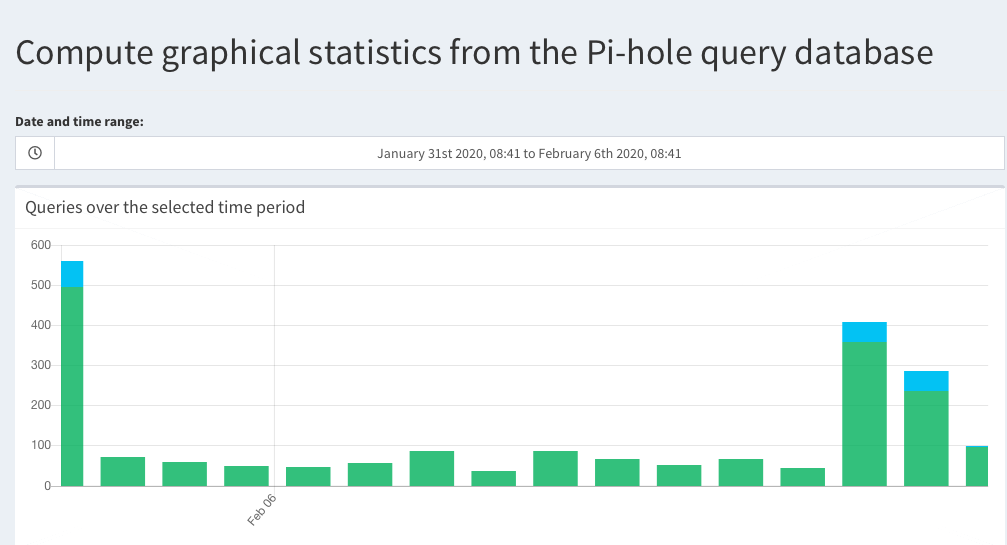Click 'Queries over the selected time period' heading
1007x545 pixels.
165,207
